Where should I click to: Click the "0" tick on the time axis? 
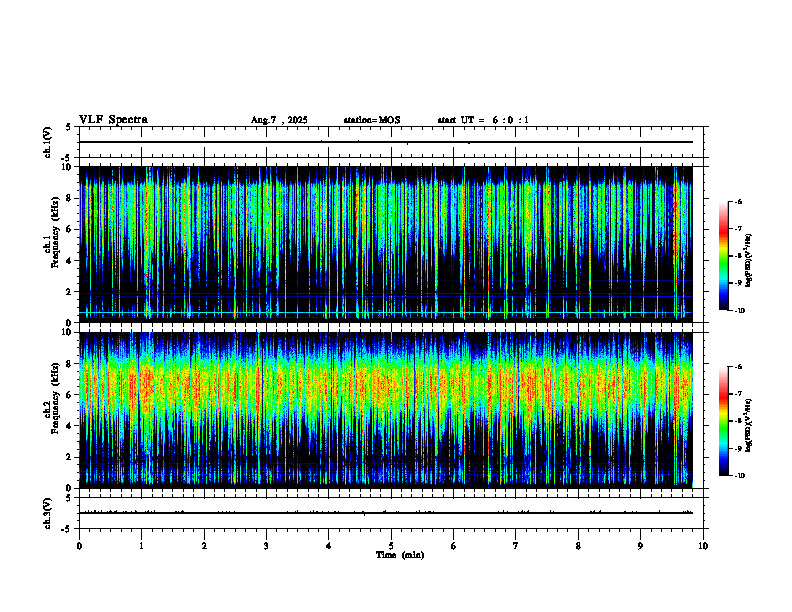(79, 546)
